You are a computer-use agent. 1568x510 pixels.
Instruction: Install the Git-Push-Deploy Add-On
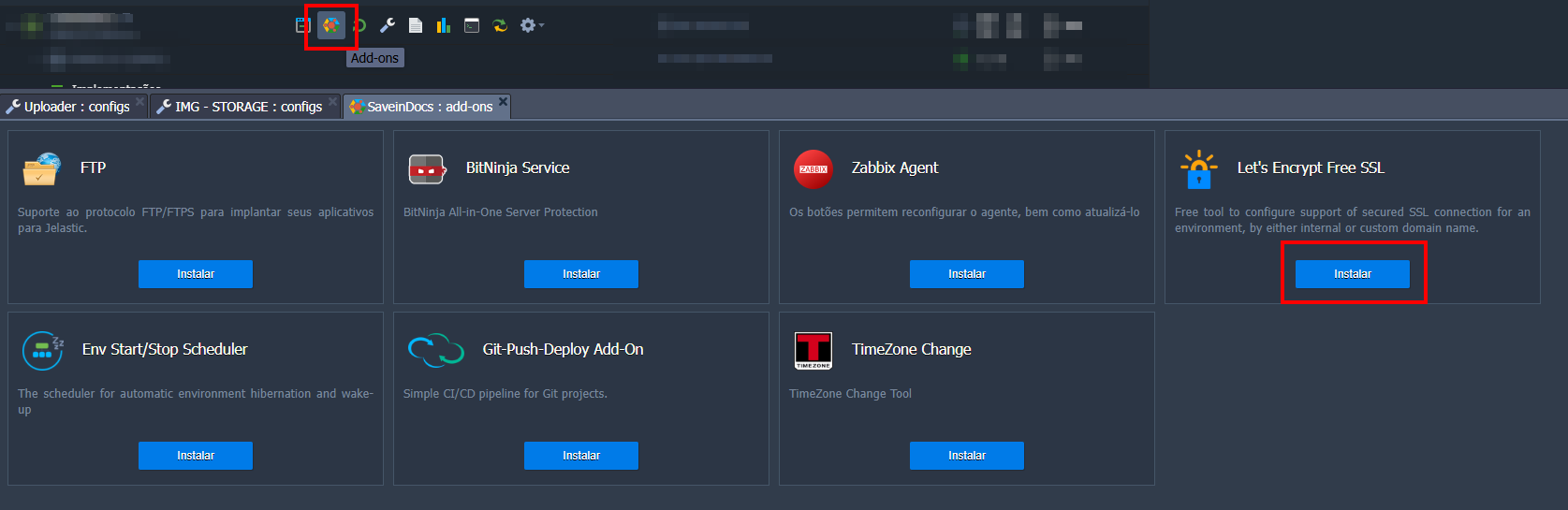[581, 456]
